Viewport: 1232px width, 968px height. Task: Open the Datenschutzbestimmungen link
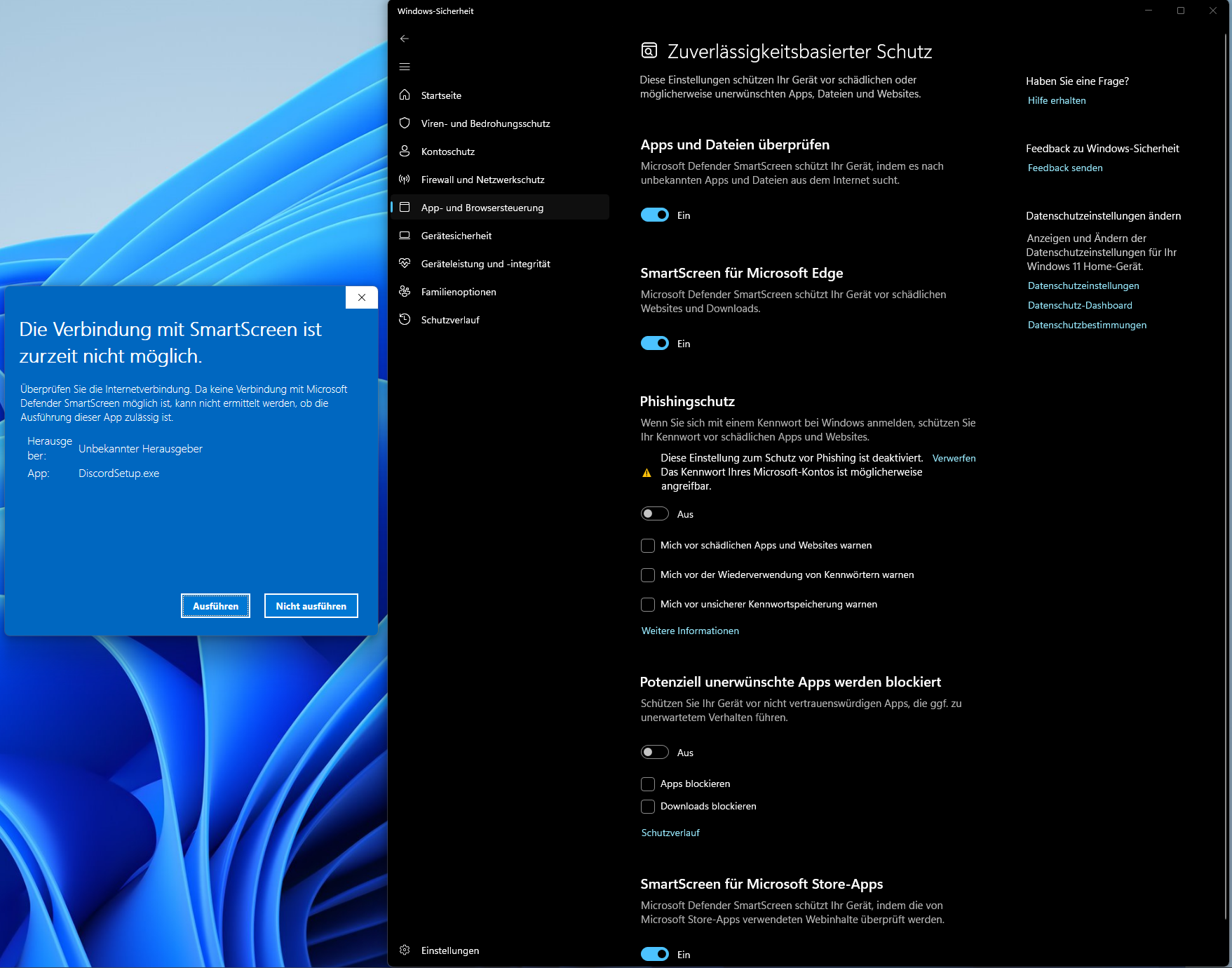click(x=1087, y=325)
